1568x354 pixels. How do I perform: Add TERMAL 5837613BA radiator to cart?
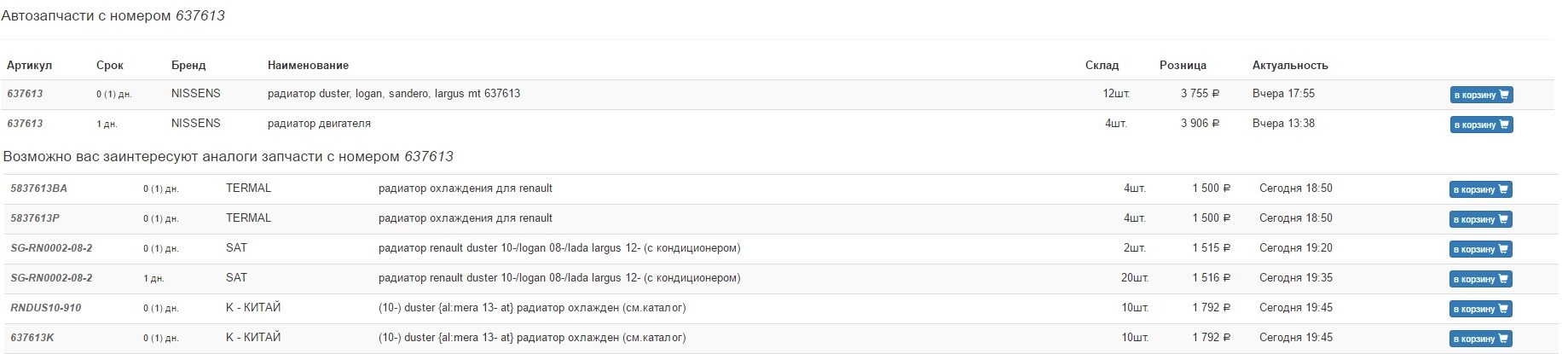pos(1481,189)
